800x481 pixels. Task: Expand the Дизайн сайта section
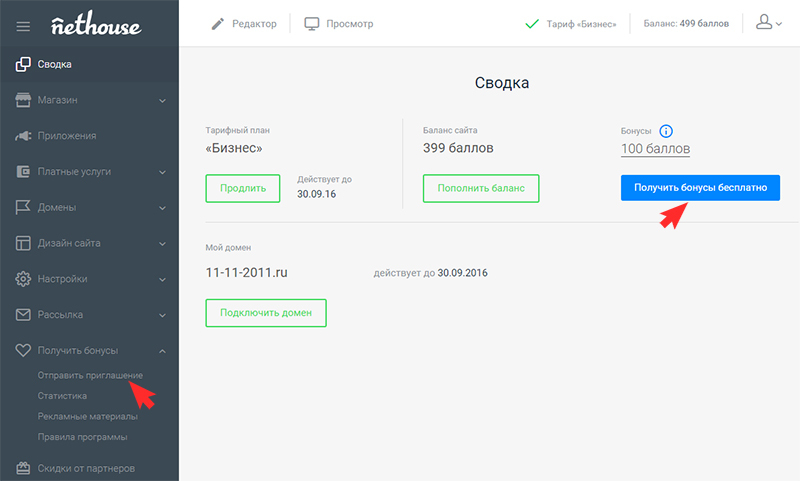coord(162,243)
